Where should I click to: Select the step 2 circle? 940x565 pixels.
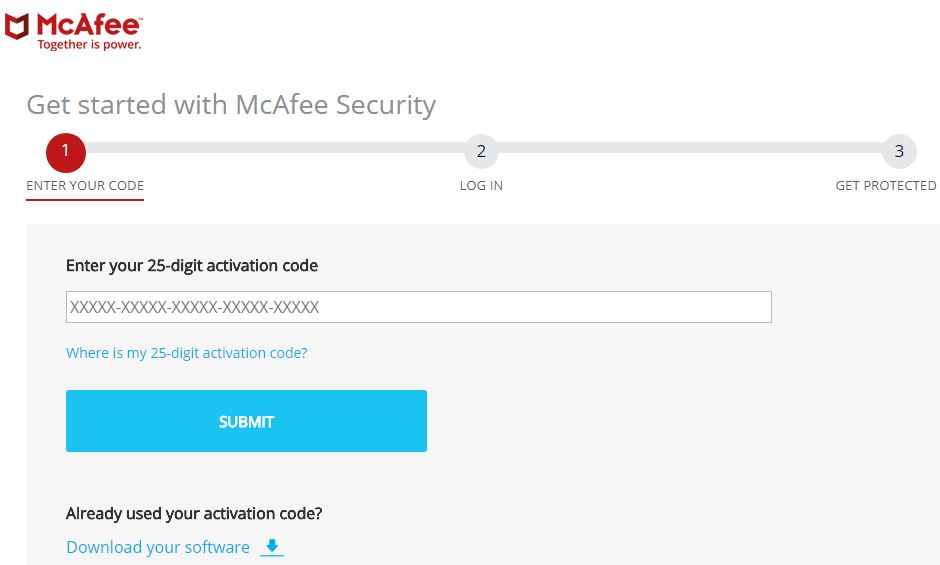[481, 151]
